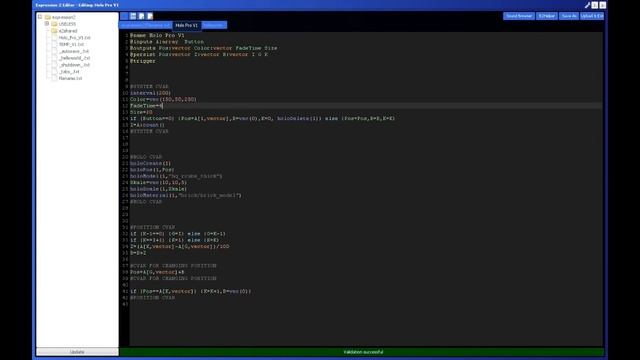
Task: Click the Upload & Exit button
Action: coord(592,16)
